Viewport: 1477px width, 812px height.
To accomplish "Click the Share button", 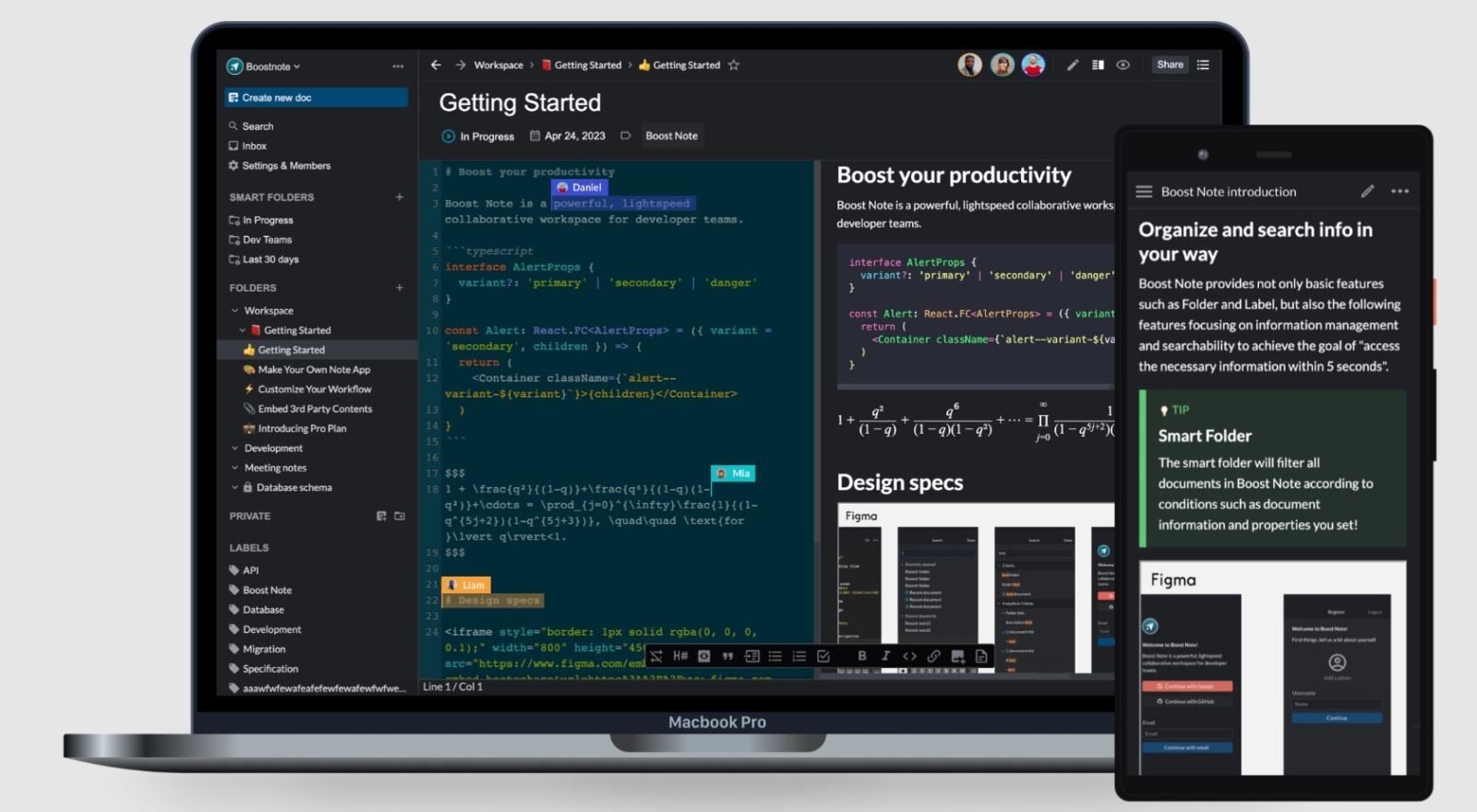I will pyautogui.click(x=1170, y=65).
